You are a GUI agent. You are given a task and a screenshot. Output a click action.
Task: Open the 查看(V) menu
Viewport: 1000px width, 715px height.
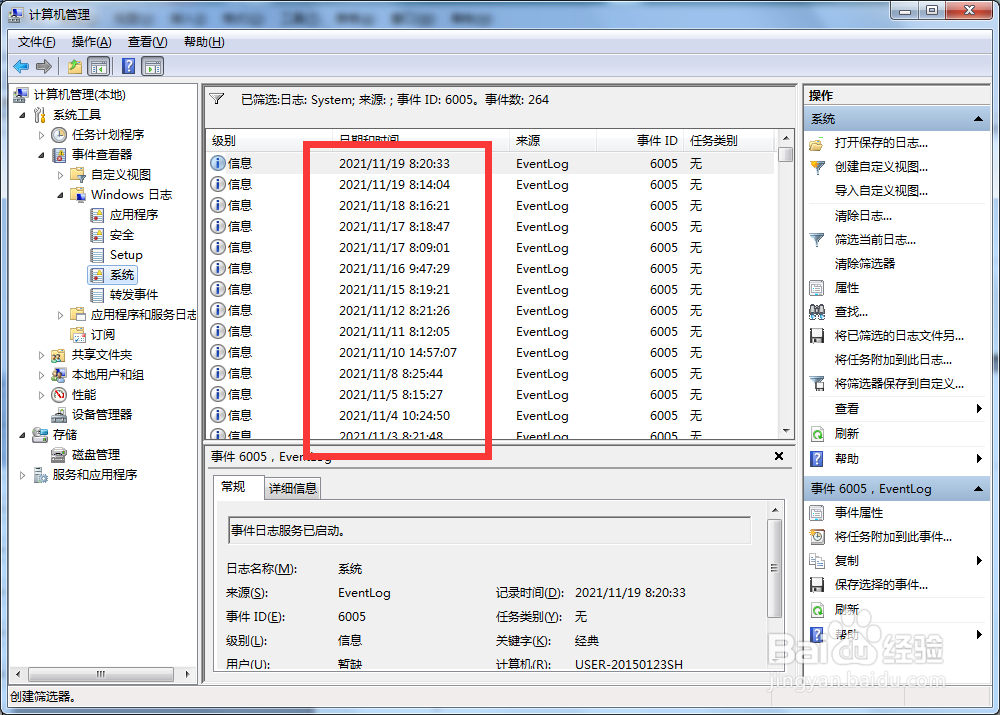click(147, 42)
